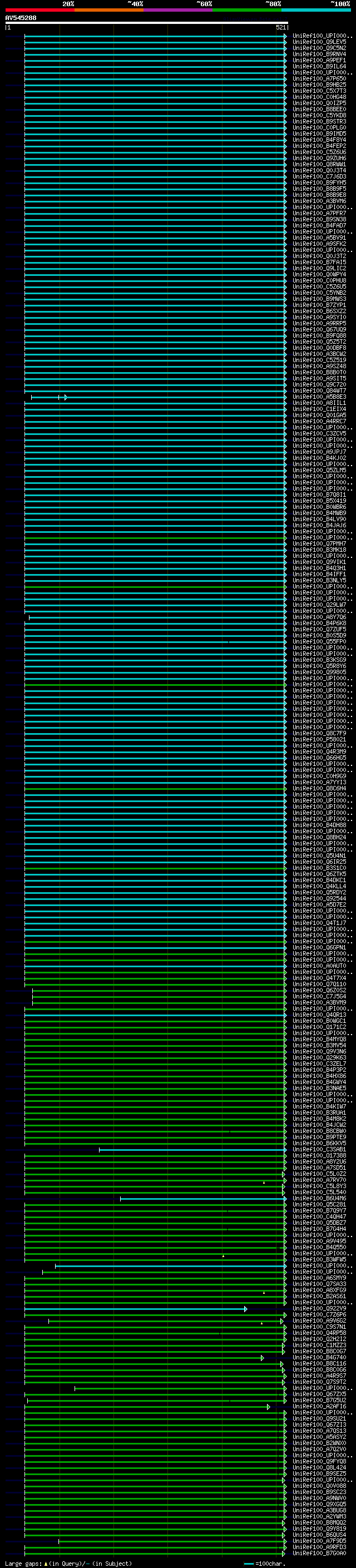The height and width of the screenshot is (1568, 356).
Task: Select subject label UniRef100_A9SFK2
Action: 319,244
